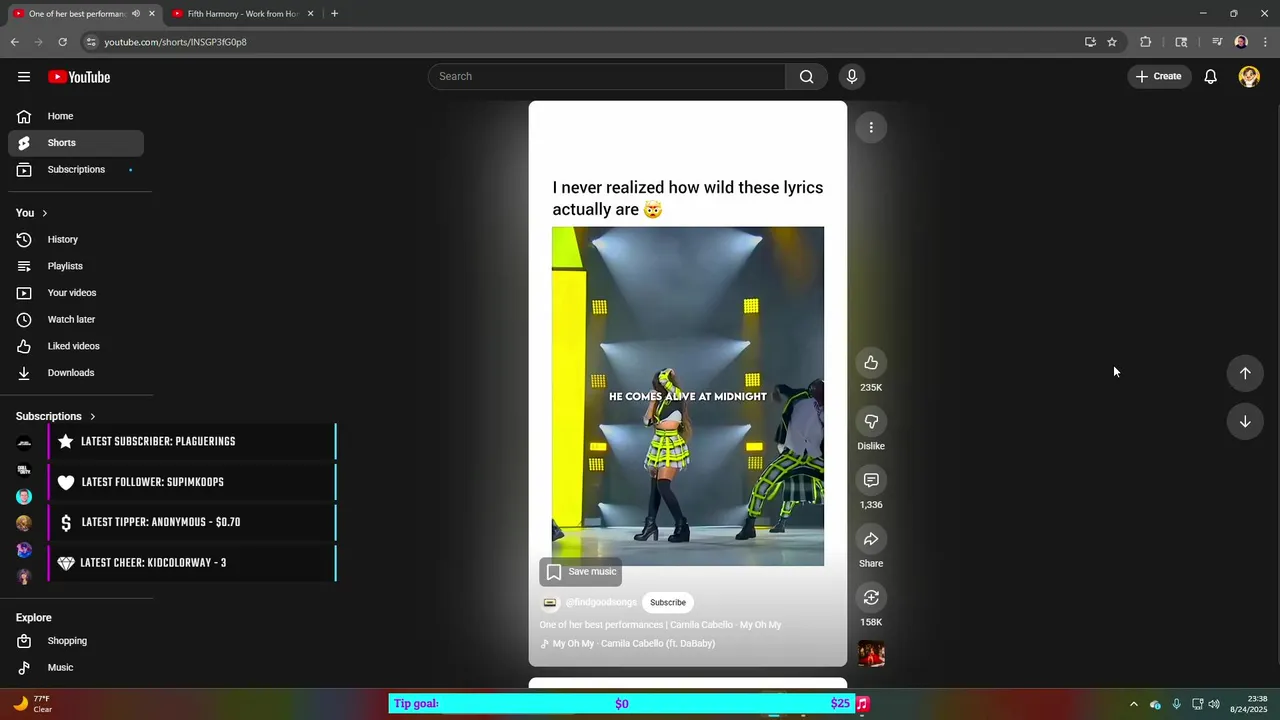Open the taskbar volume control
The image size is (1280, 720).
click(x=1214, y=704)
